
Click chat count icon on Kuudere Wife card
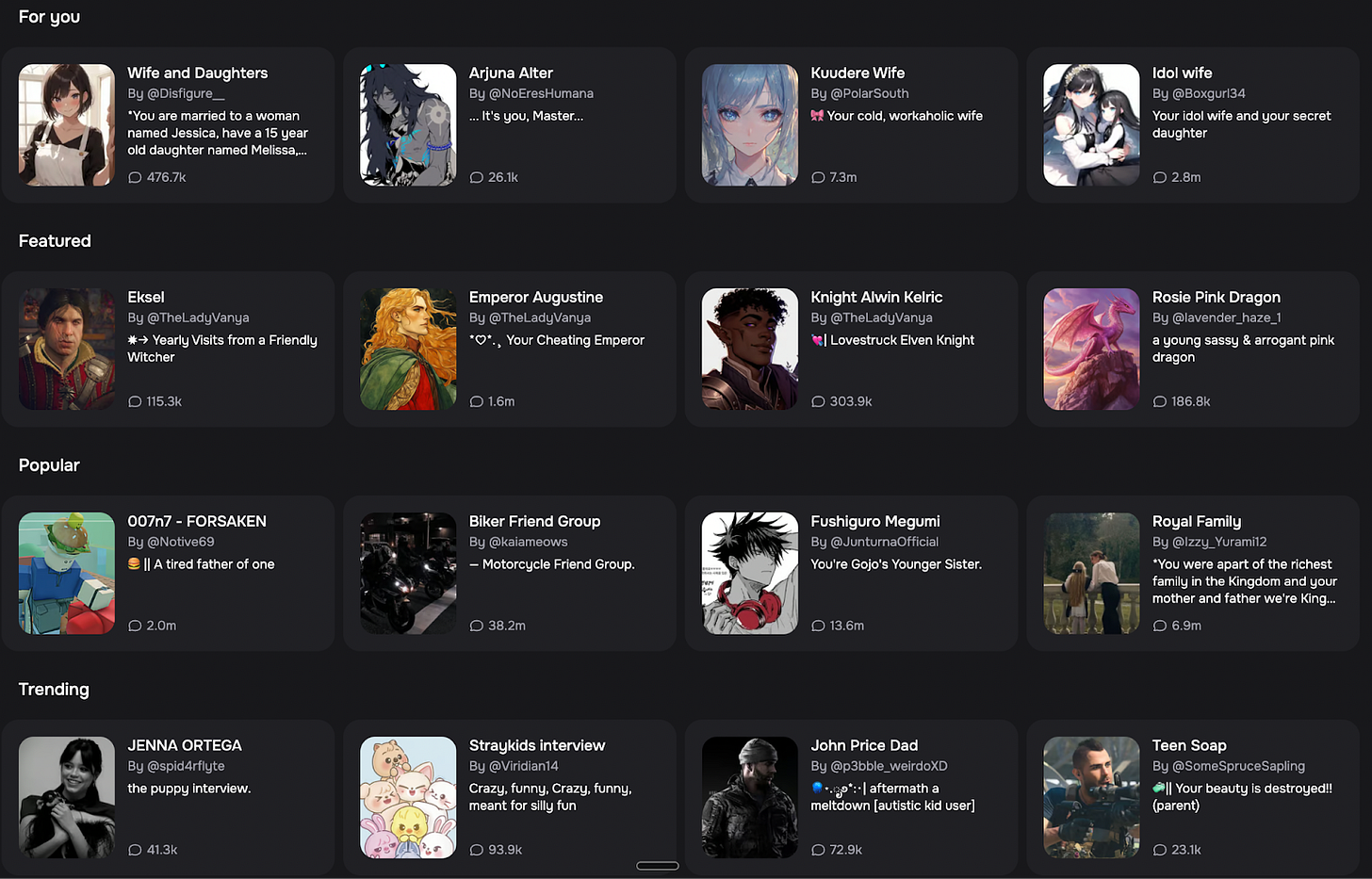(818, 177)
